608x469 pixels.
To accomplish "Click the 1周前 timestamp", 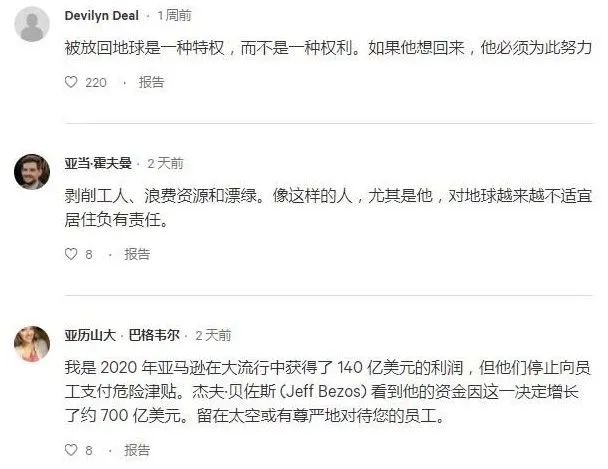I will coord(174,16).
